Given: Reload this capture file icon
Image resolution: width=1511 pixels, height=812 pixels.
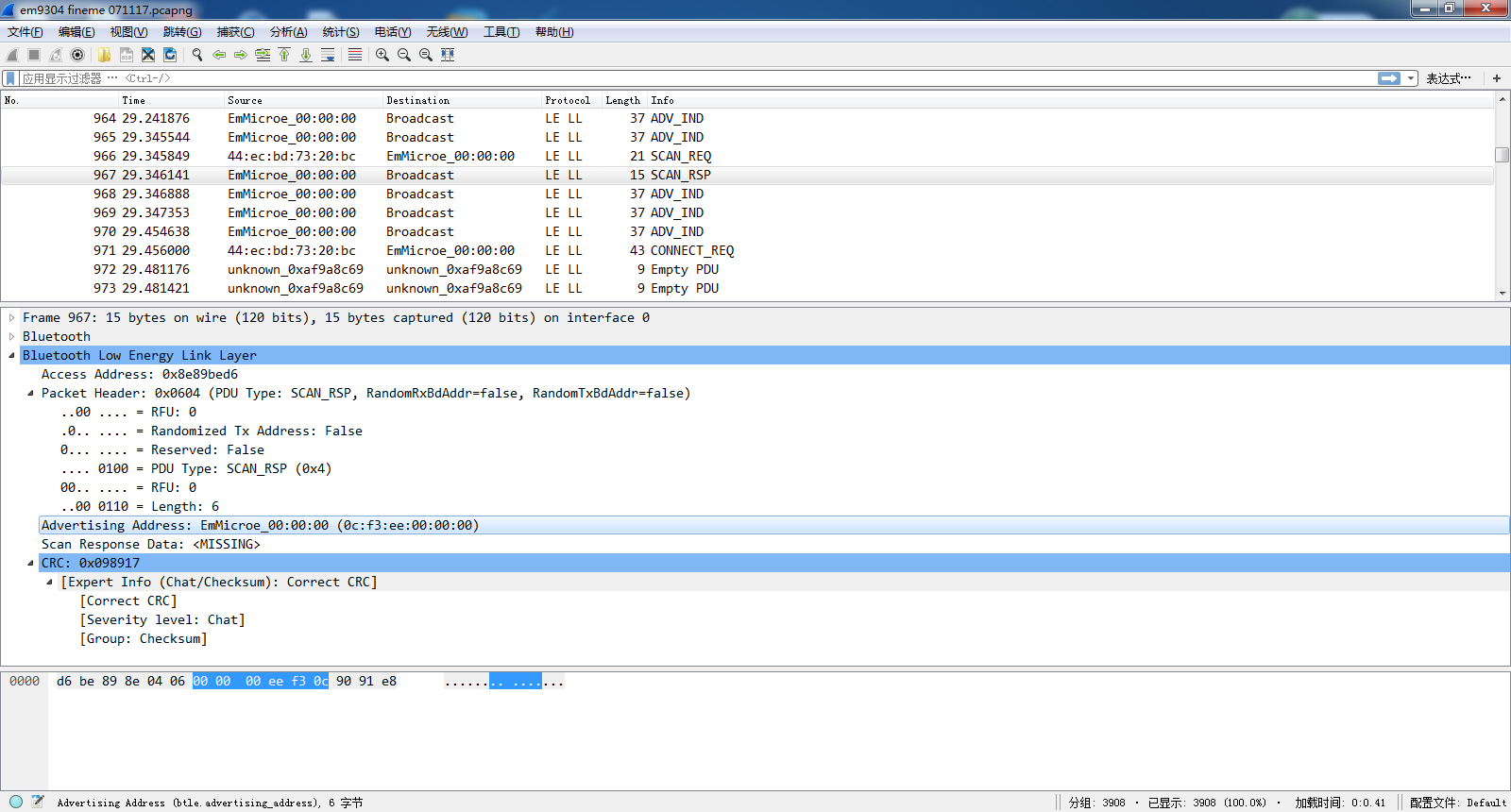Looking at the screenshot, I should click(x=170, y=55).
